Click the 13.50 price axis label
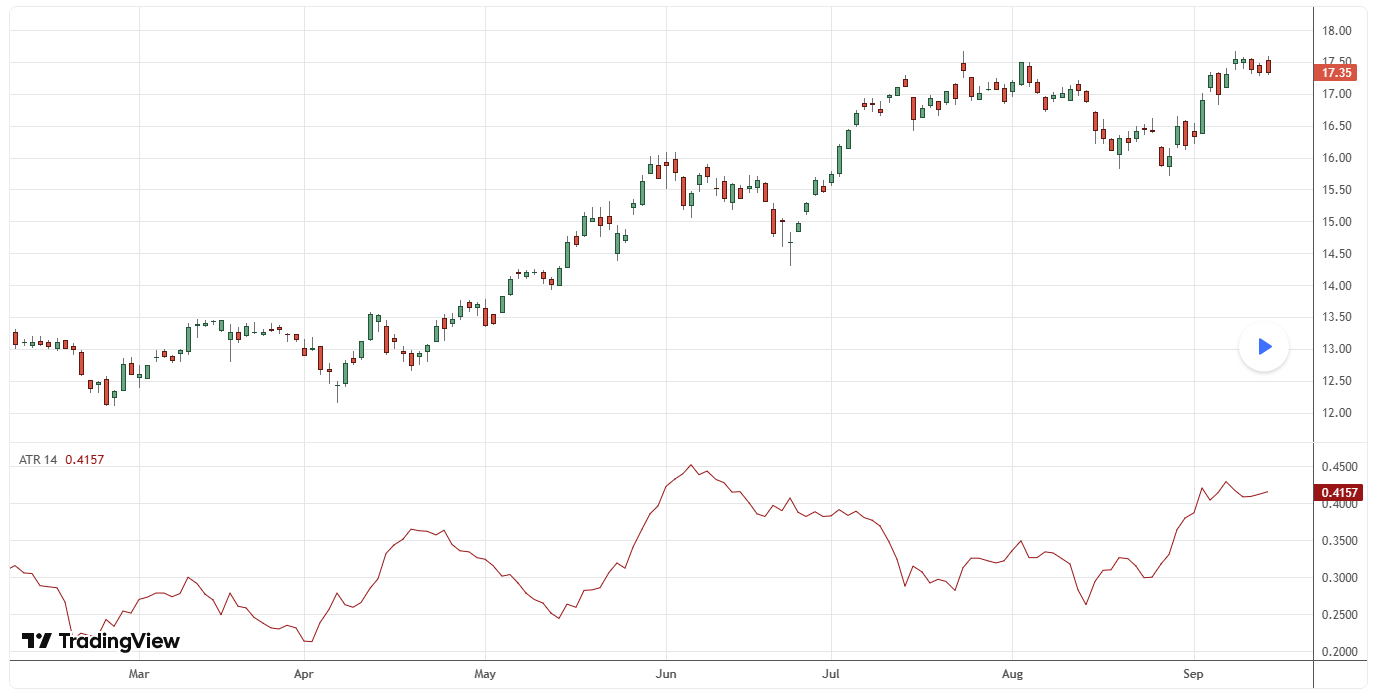Image resolution: width=1374 pixels, height=695 pixels. point(1337,317)
